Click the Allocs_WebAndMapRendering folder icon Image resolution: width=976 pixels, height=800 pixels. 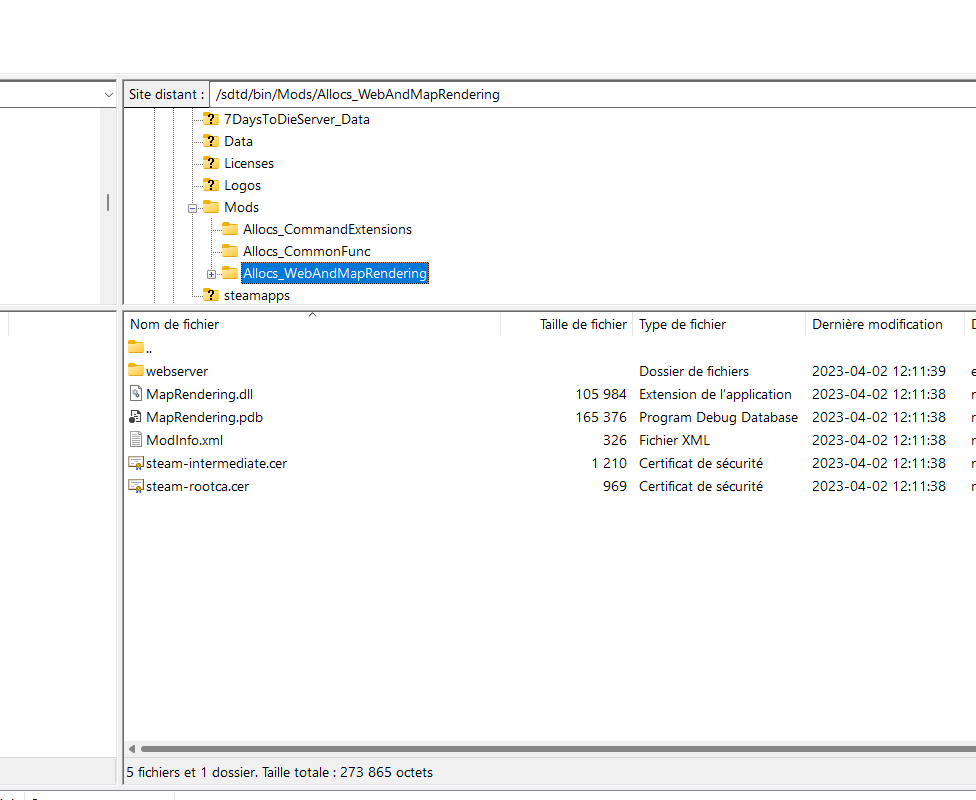230,273
